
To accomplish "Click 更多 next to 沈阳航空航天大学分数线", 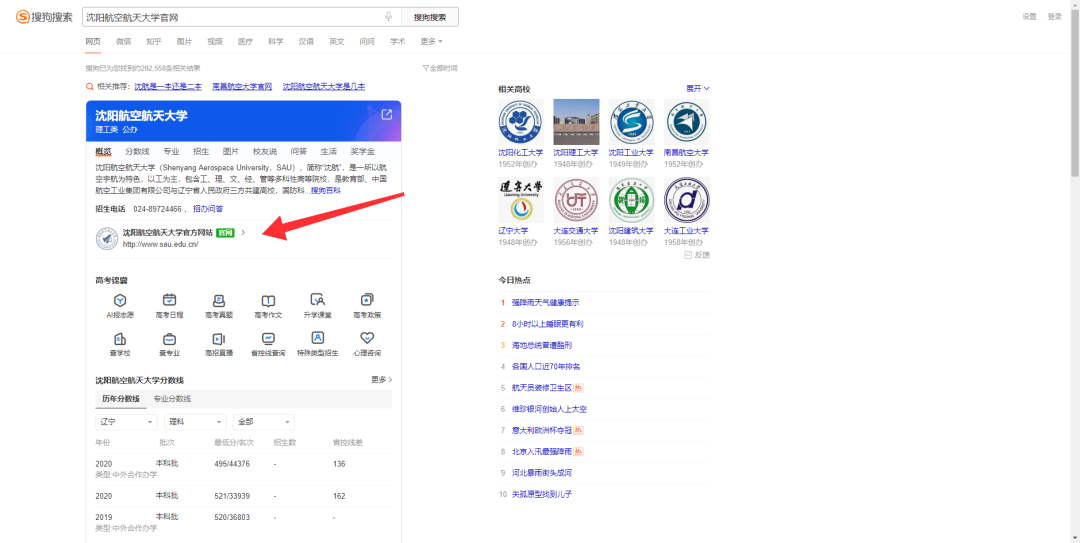I will click(x=382, y=380).
